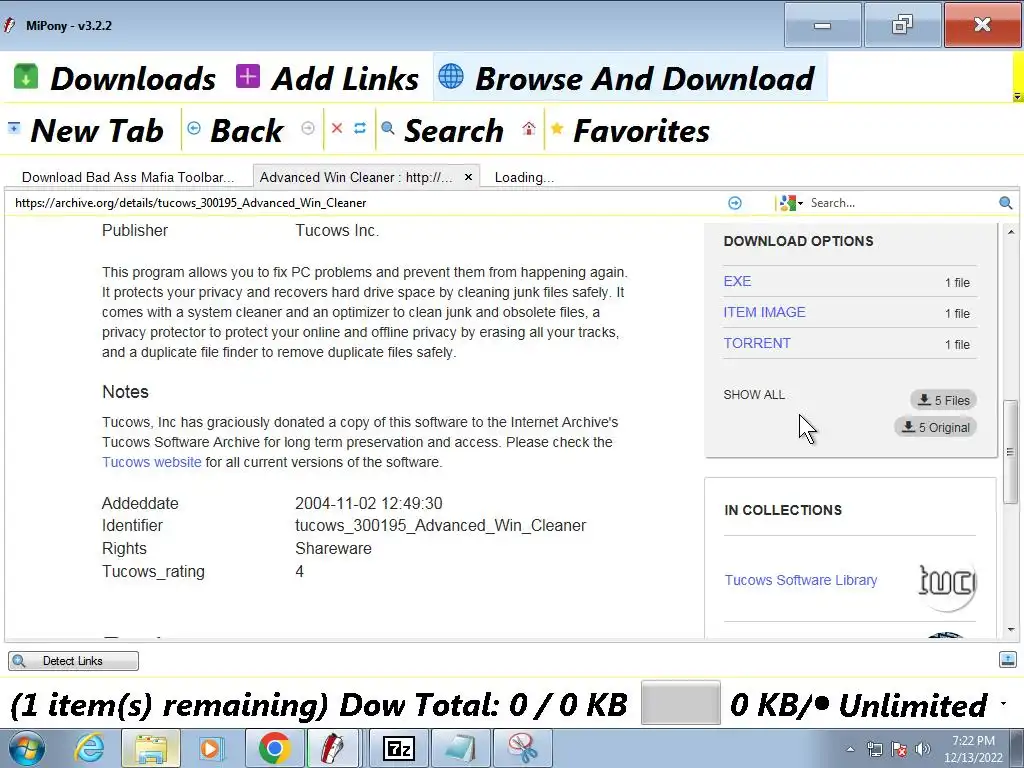Open the Tucows website link
The width and height of the screenshot is (1024, 768).
152,462
